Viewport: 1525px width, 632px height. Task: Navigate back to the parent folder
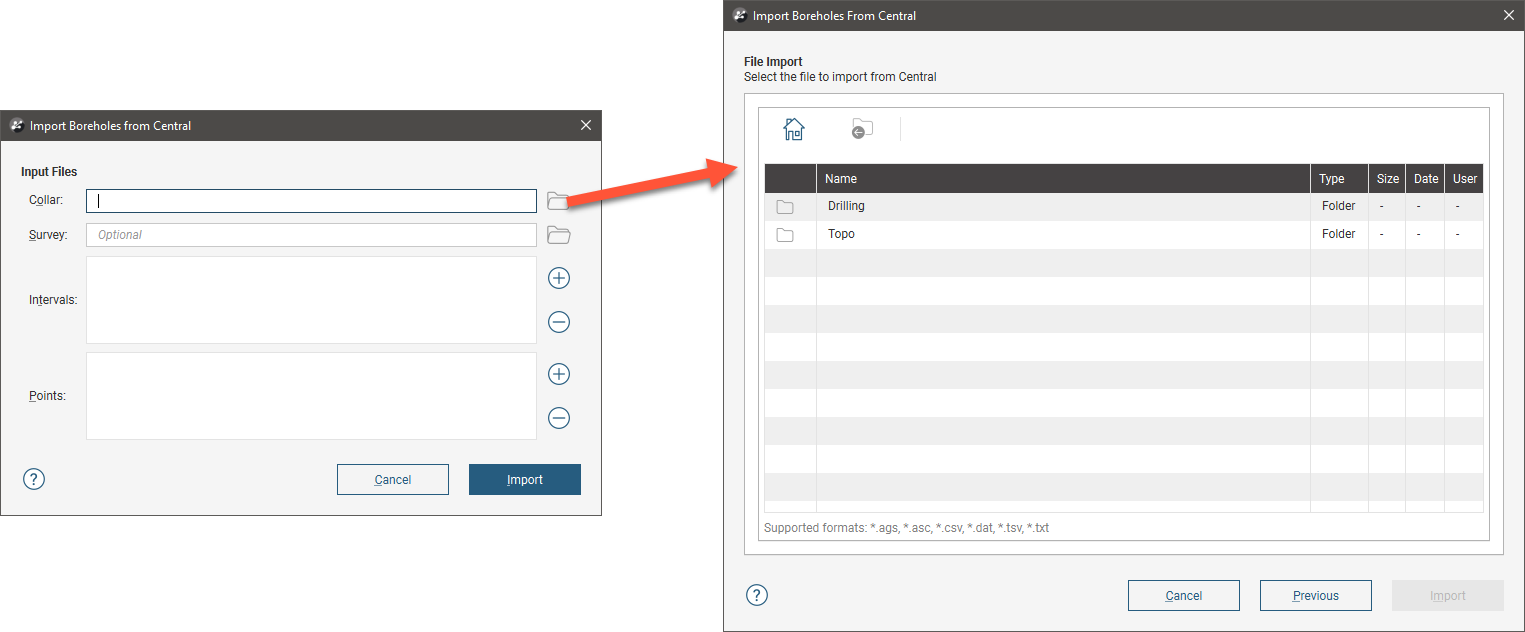pos(861,129)
